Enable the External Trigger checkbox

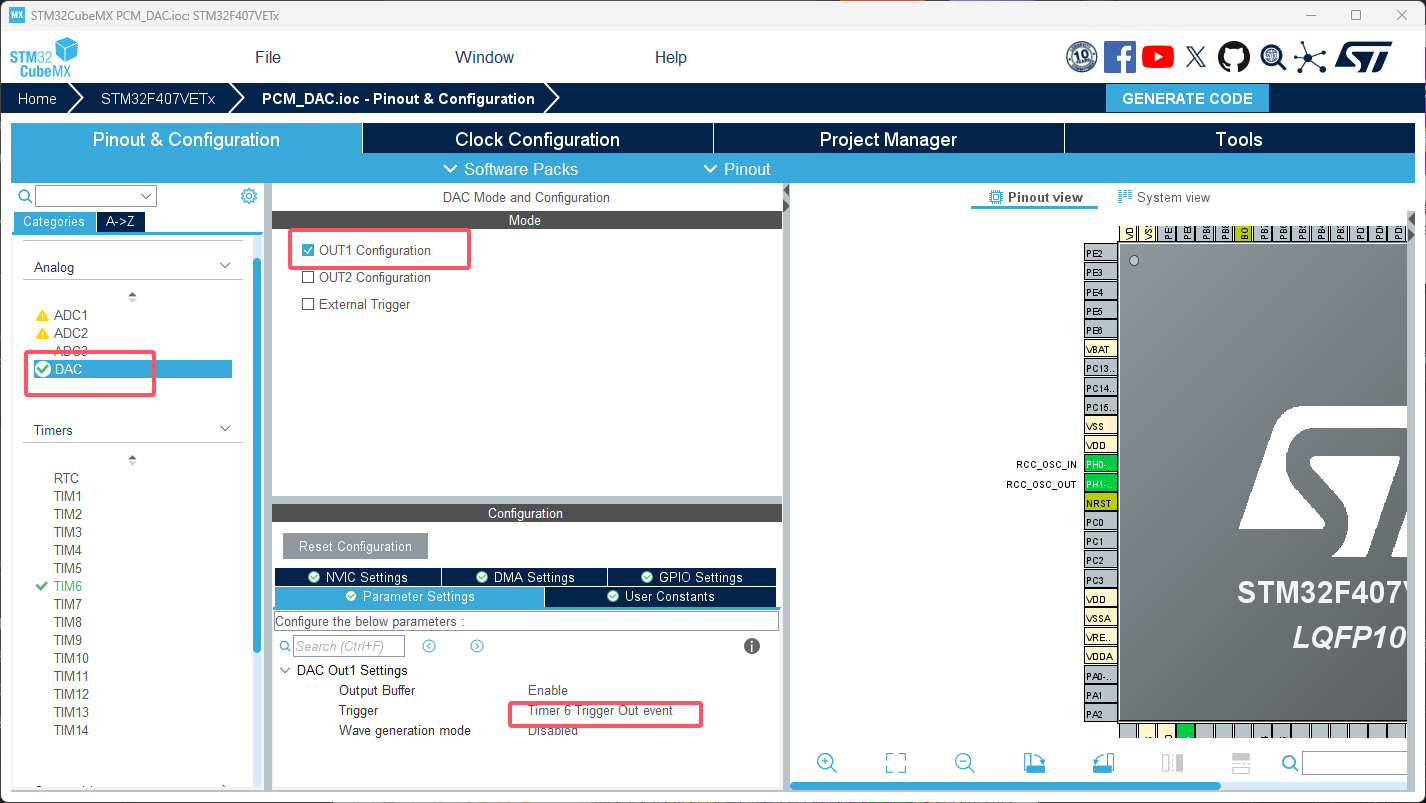[308, 304]
